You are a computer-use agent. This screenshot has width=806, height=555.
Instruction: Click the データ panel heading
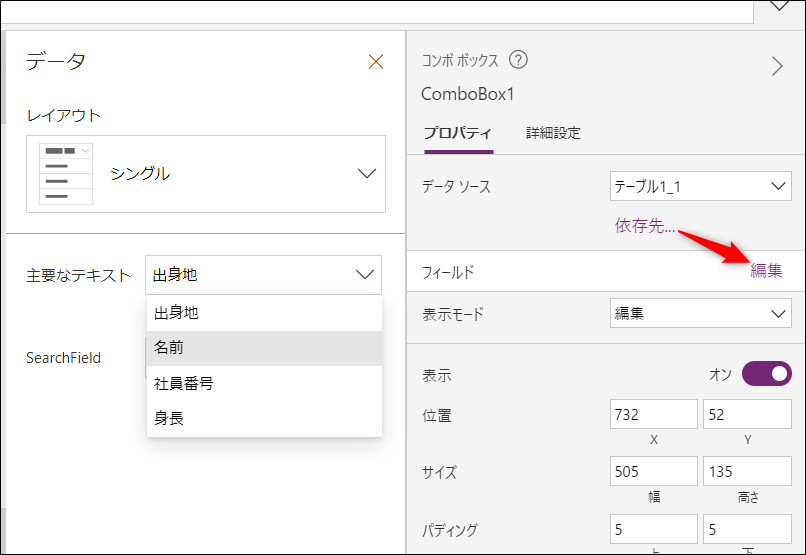(x=56, y=61)
